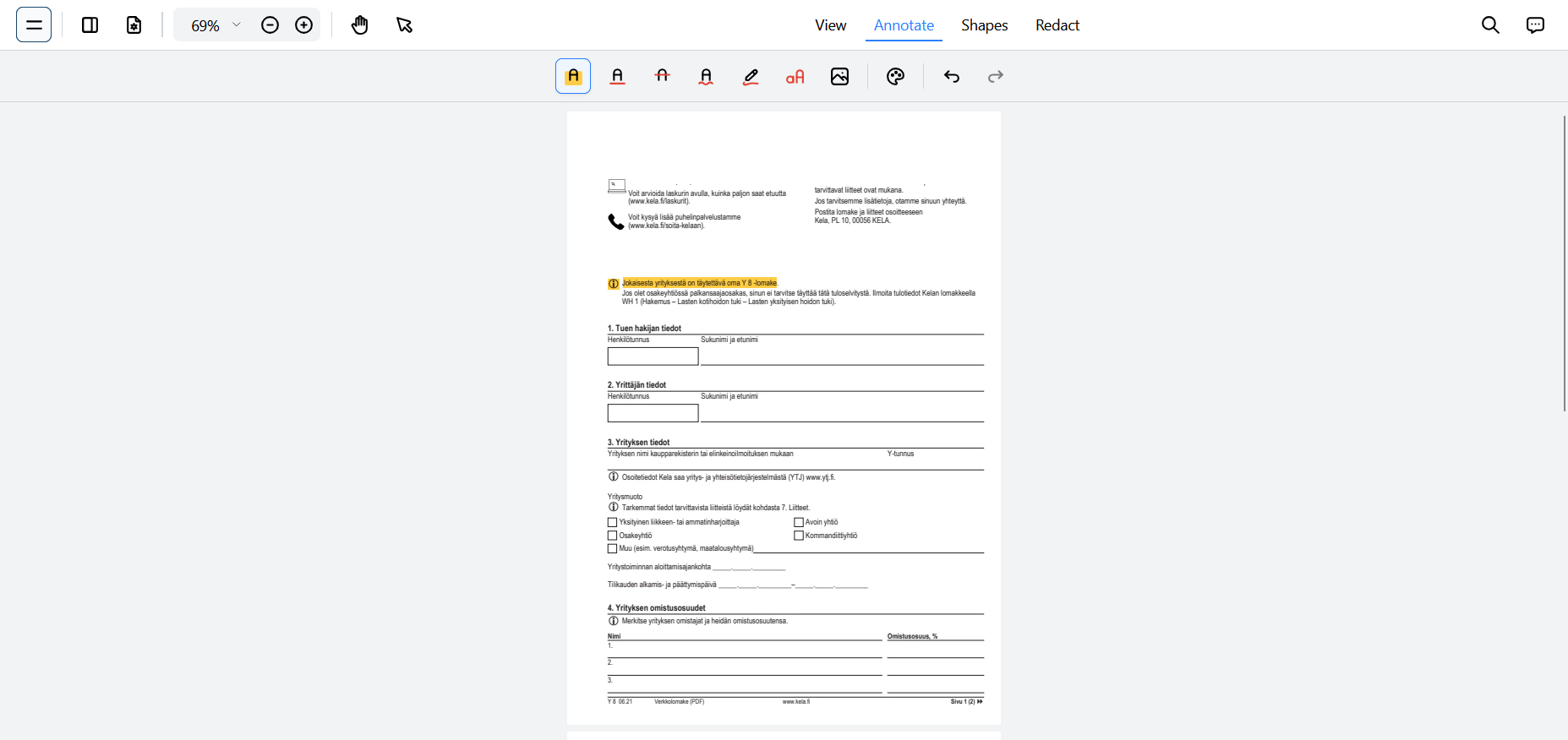Check the Osakeyhtiö checkbox
This screenshot has height=740, width=1568.
[613, 536]
